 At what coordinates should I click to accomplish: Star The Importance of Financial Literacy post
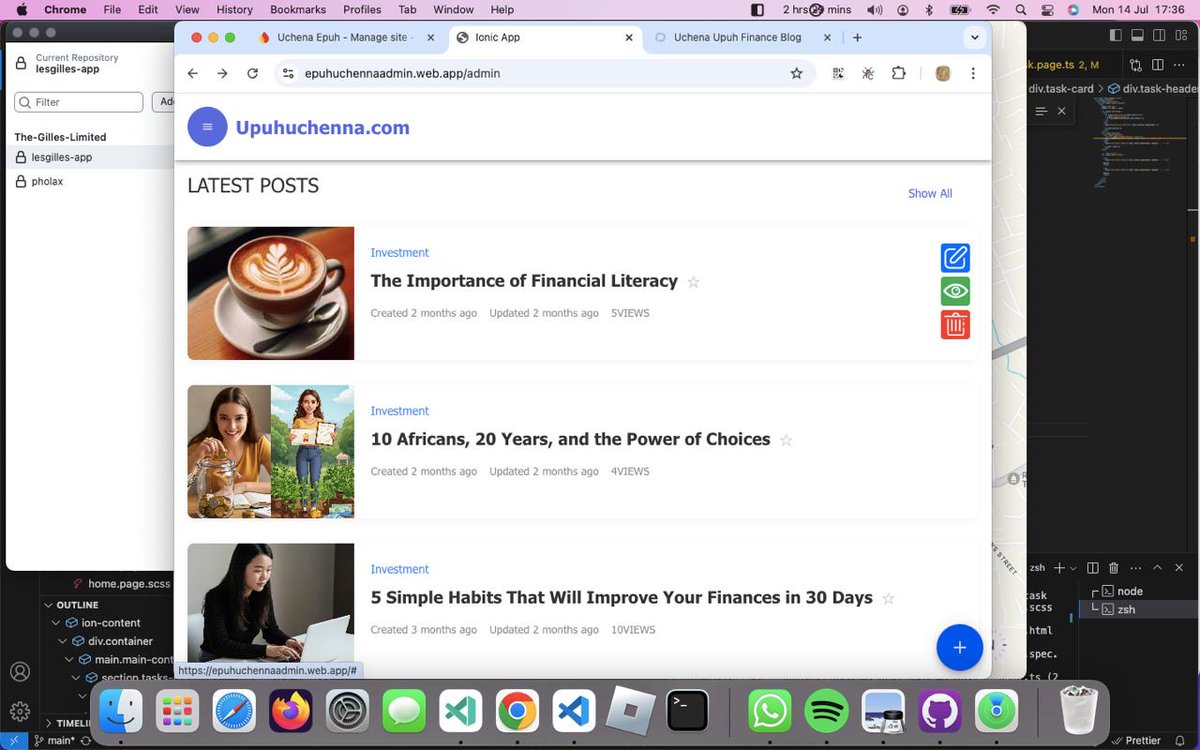click(693, 282)
